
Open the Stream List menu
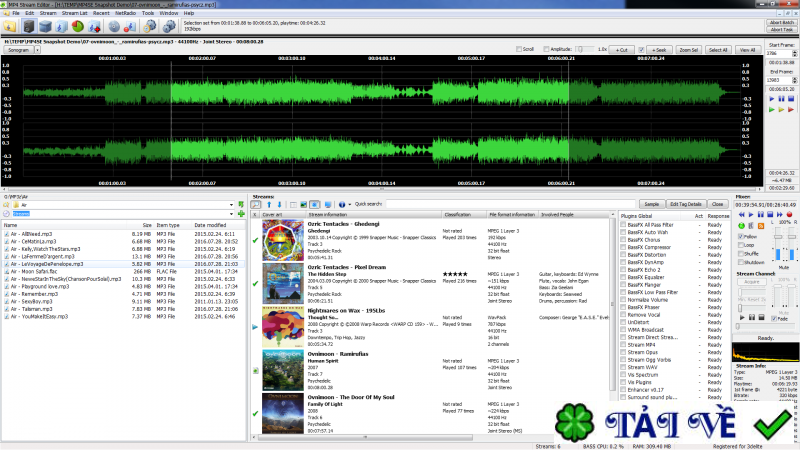(75, 13)
